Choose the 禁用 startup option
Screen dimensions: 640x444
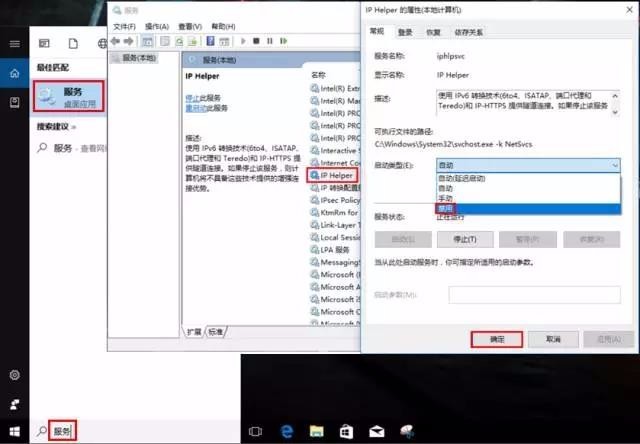[528, 209]
